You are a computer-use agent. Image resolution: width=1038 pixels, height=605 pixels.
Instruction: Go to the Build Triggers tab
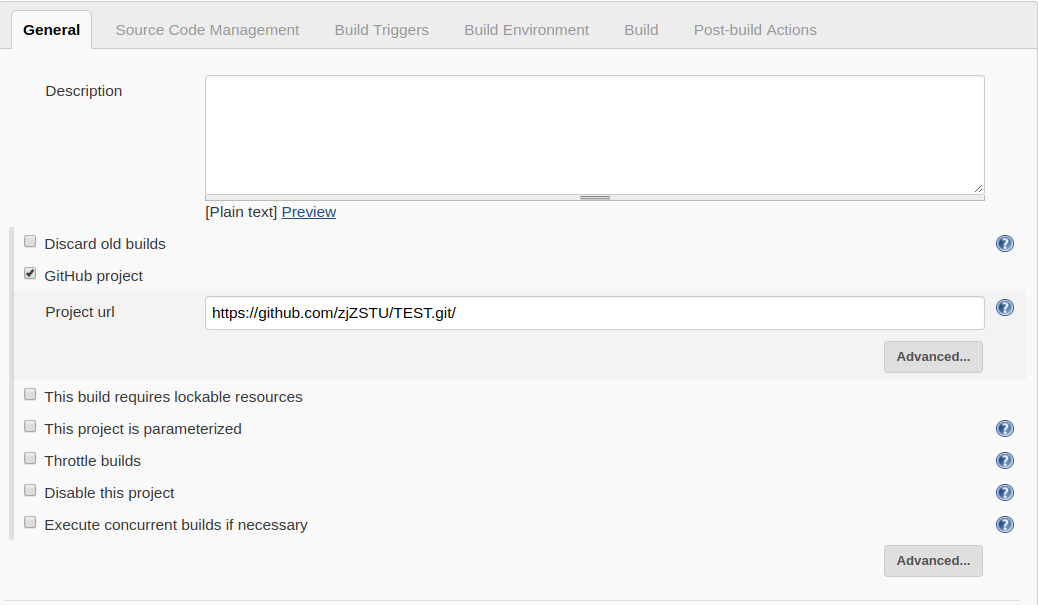(381, 30)
